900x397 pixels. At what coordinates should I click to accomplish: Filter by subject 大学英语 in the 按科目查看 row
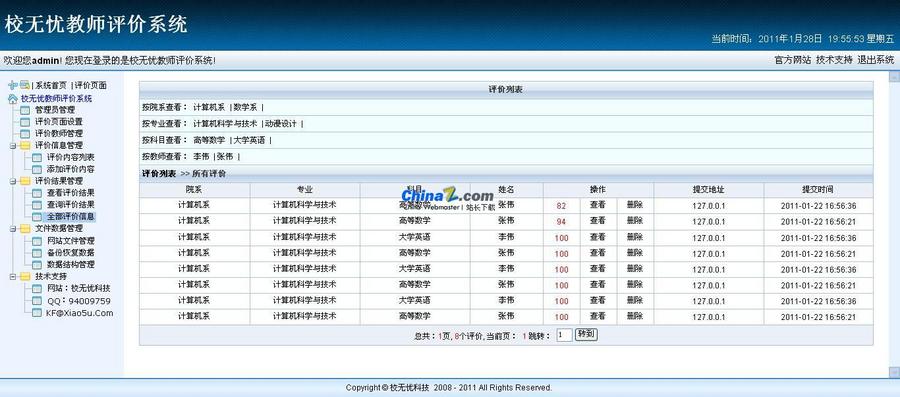point(249,140)
